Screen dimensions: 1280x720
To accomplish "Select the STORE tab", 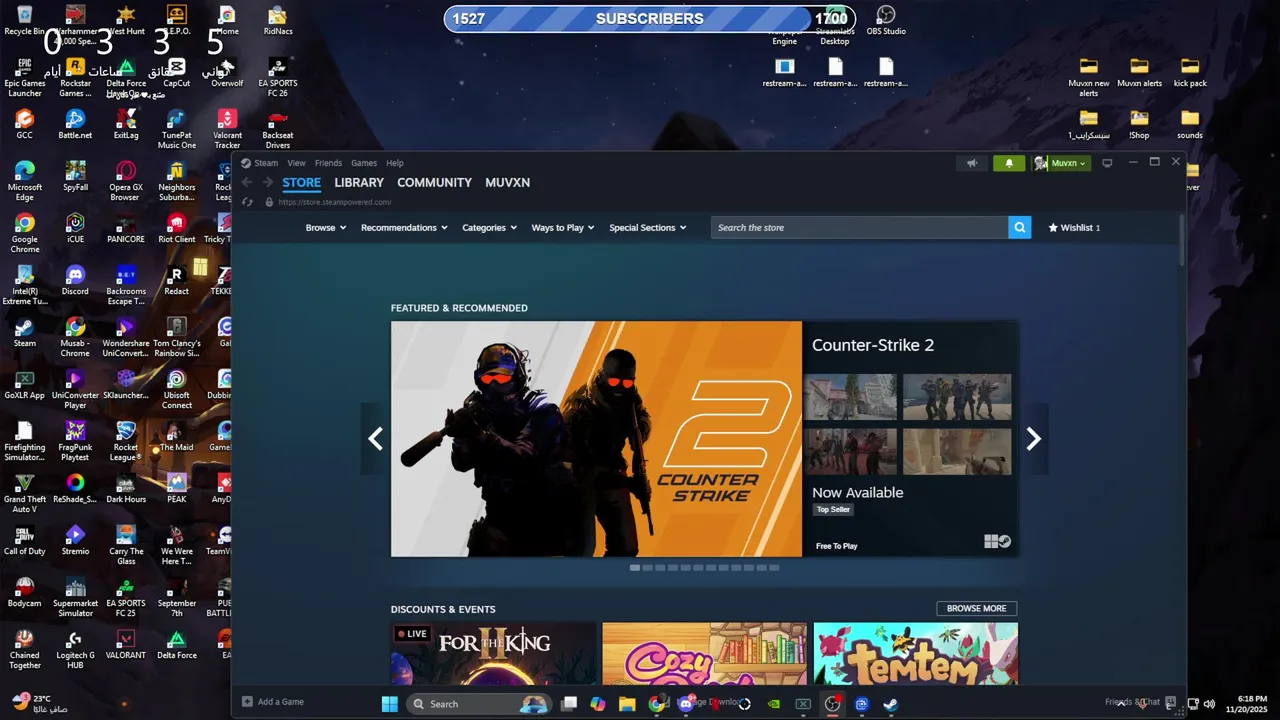I will (301, 182).
